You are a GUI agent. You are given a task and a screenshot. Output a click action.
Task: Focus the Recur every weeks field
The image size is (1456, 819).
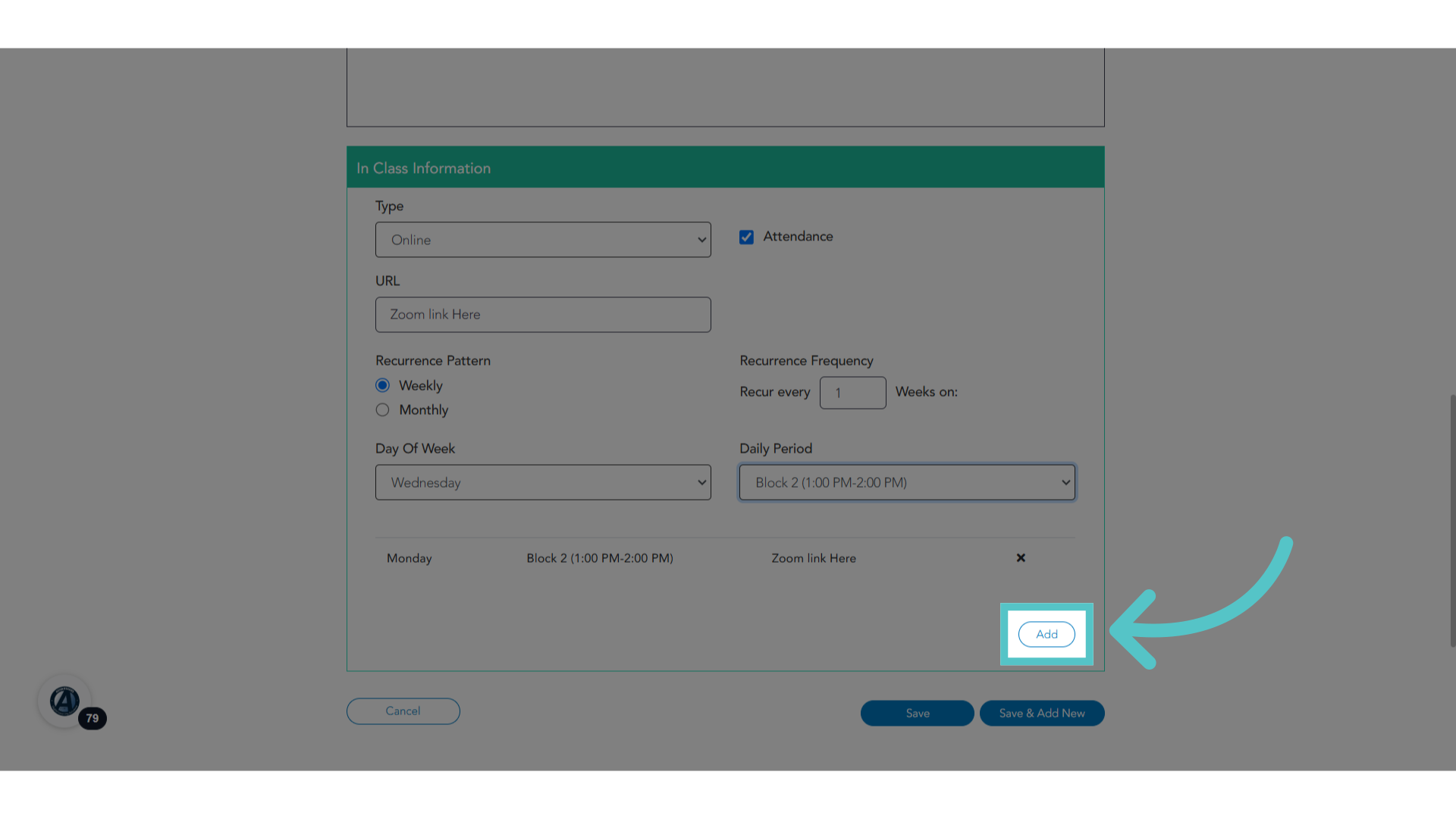tap(852, 393)
